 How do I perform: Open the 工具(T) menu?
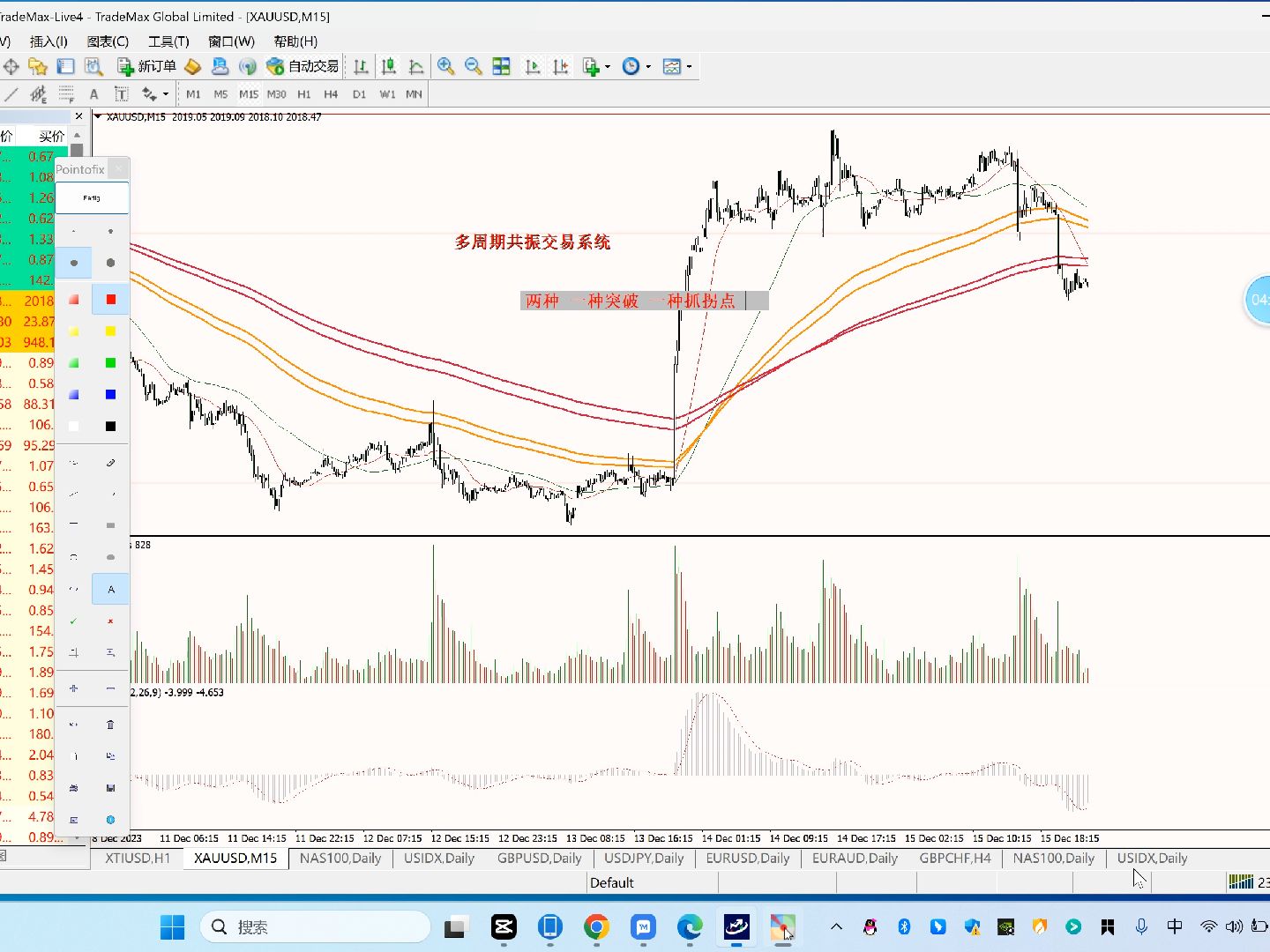168,41
